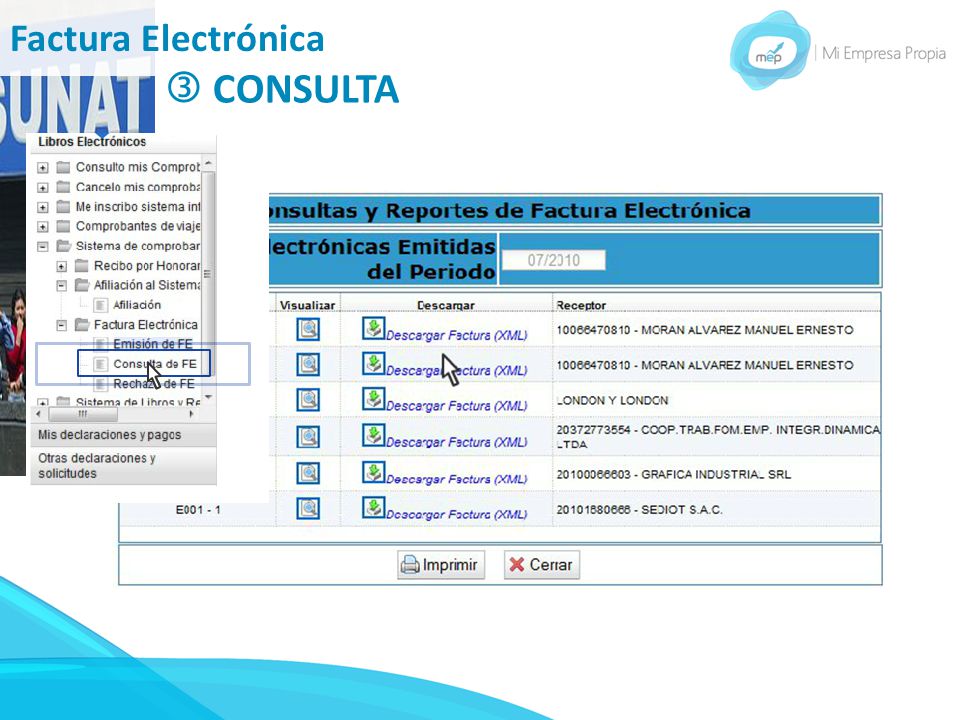Screen dimensions: 960x720
Task: Expand Recibo por Honorarios folder
Action: (x=62, y=266)
